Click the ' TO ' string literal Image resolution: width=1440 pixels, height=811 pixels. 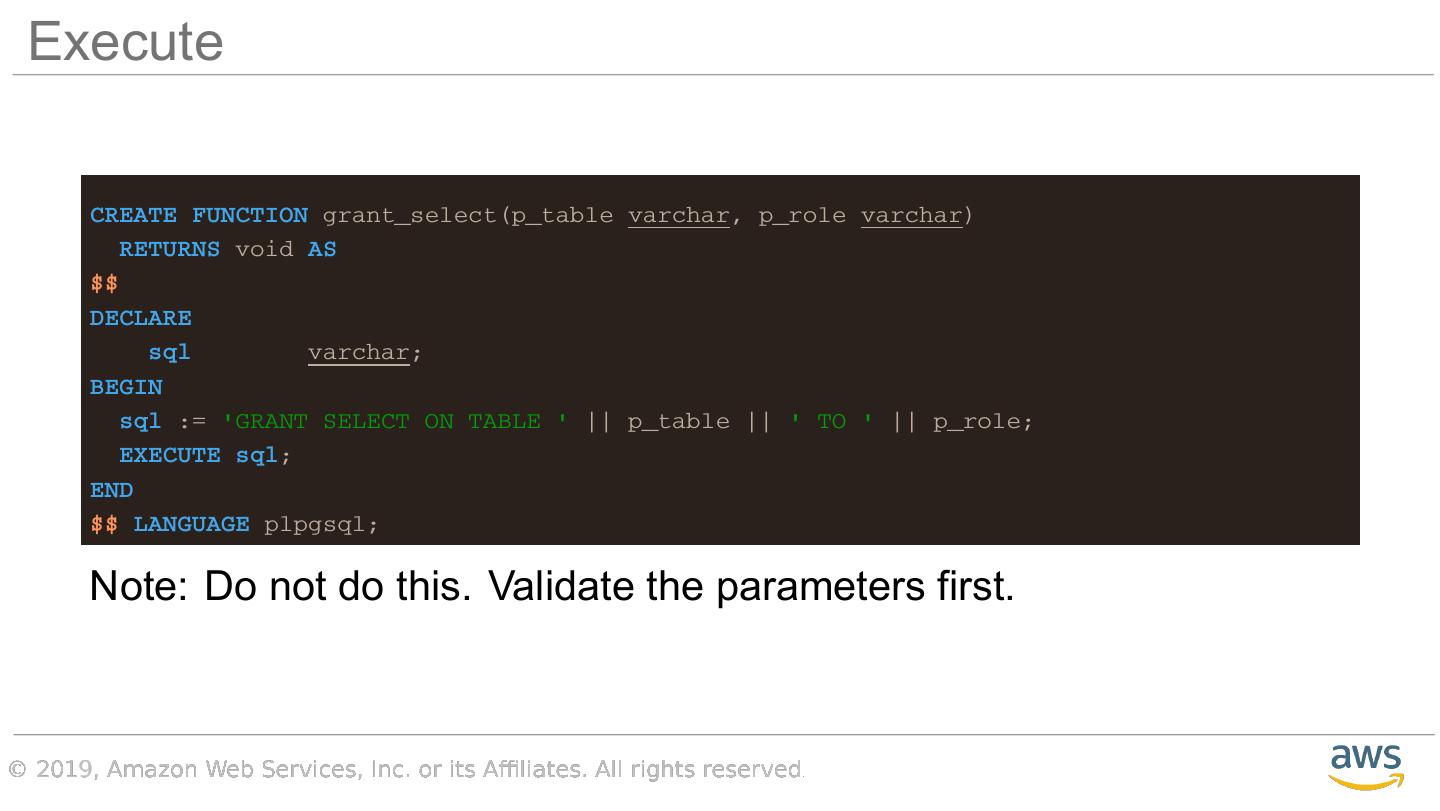(831, 422)
